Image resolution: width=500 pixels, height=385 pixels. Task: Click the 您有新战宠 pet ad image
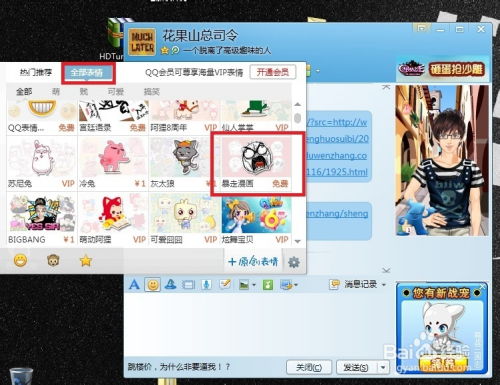pyautogui.click(x=442, y=328)
